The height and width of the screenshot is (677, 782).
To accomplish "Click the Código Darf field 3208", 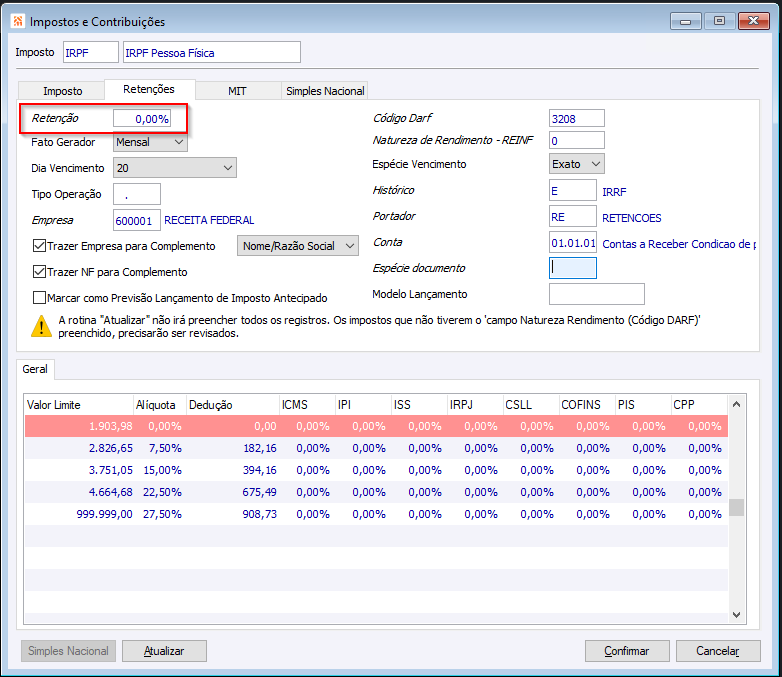I will pos(577,118).
